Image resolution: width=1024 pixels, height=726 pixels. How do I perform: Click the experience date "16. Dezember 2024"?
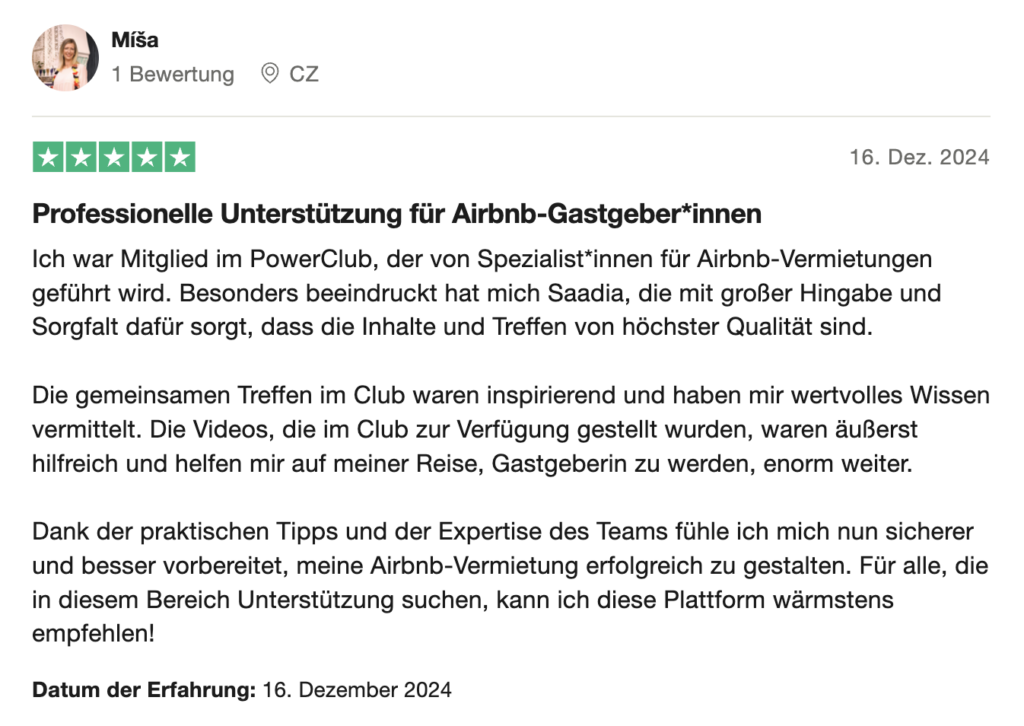tap(357, 690)
